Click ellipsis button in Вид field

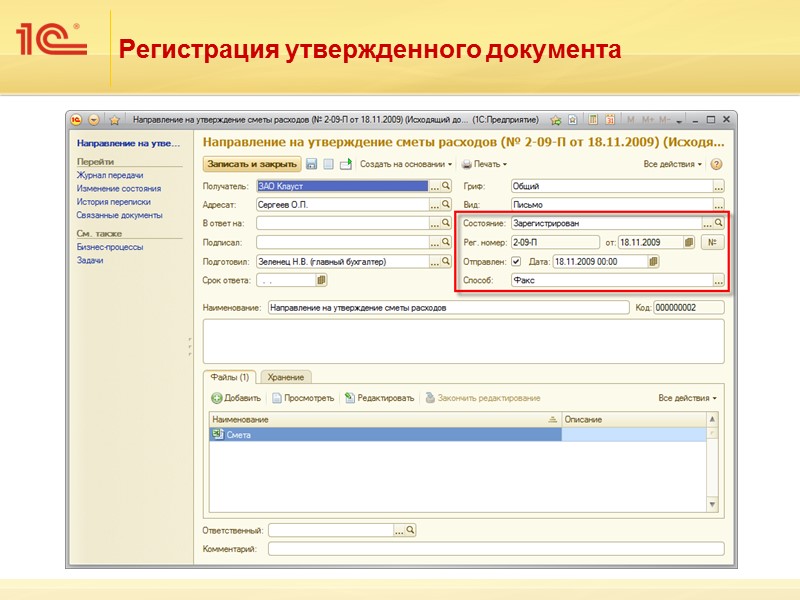coord(718,205)
